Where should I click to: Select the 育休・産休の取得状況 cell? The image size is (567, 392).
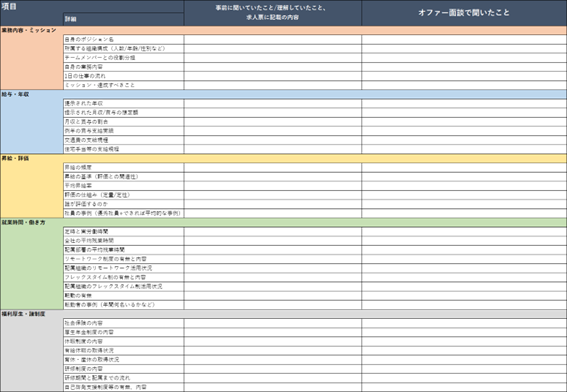tap(123, 360)
